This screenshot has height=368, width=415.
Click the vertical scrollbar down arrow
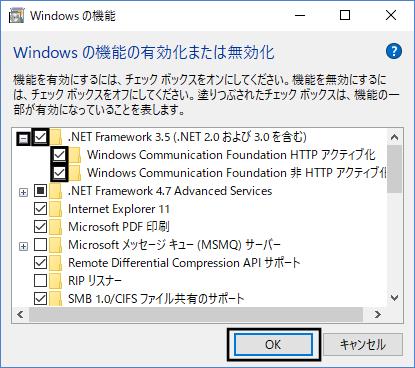pos(395,298)
